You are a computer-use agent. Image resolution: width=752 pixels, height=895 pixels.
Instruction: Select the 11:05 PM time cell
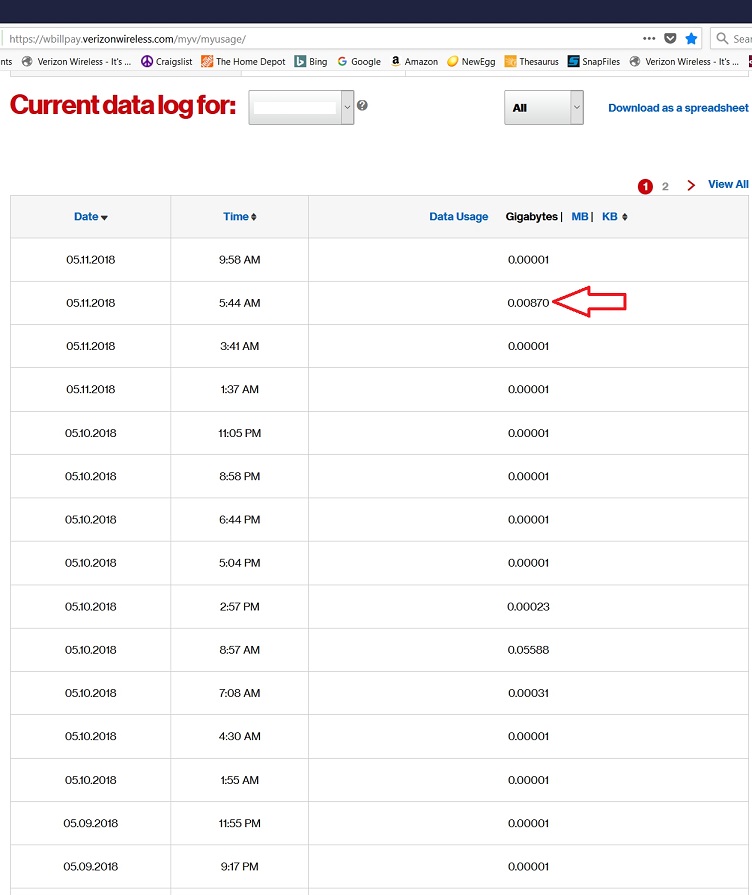(x=240, y=433)
